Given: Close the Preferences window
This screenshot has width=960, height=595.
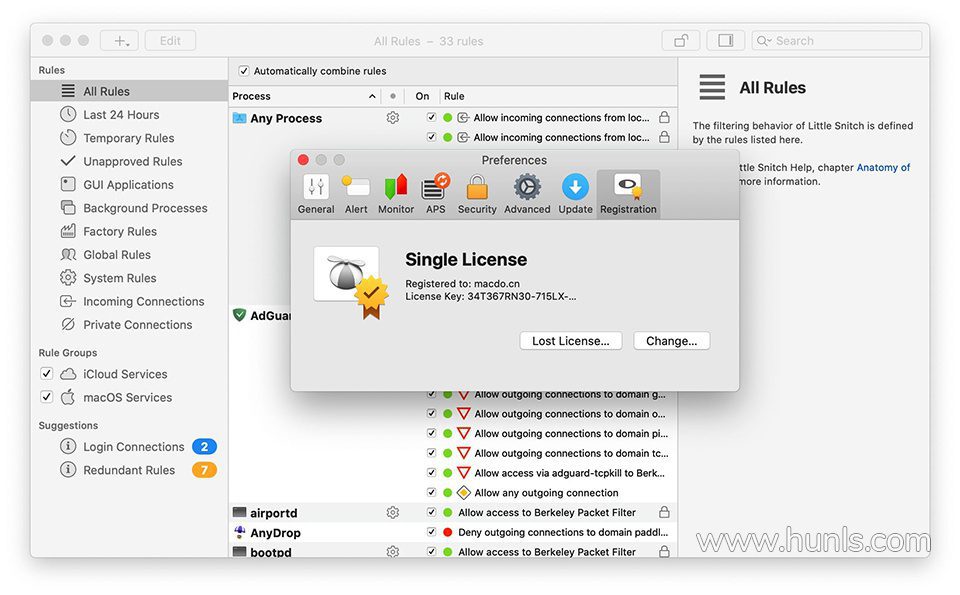Looking at the screenshot, I should 303,160.
